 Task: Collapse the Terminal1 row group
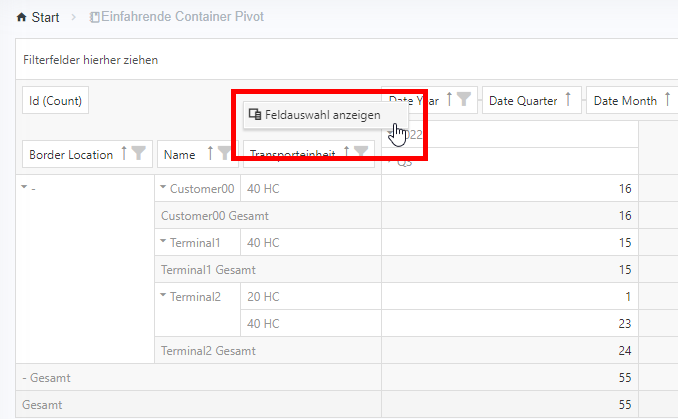tap(164, 242)
